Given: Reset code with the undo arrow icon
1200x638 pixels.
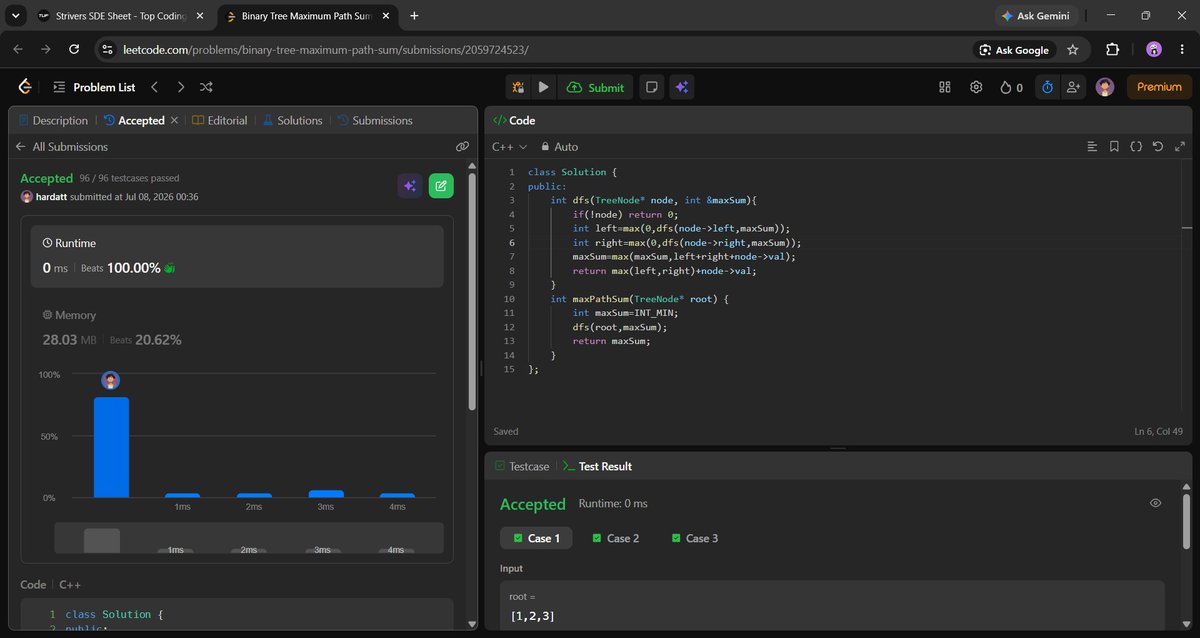Looking at the screenshot, I should [1158, 147].
